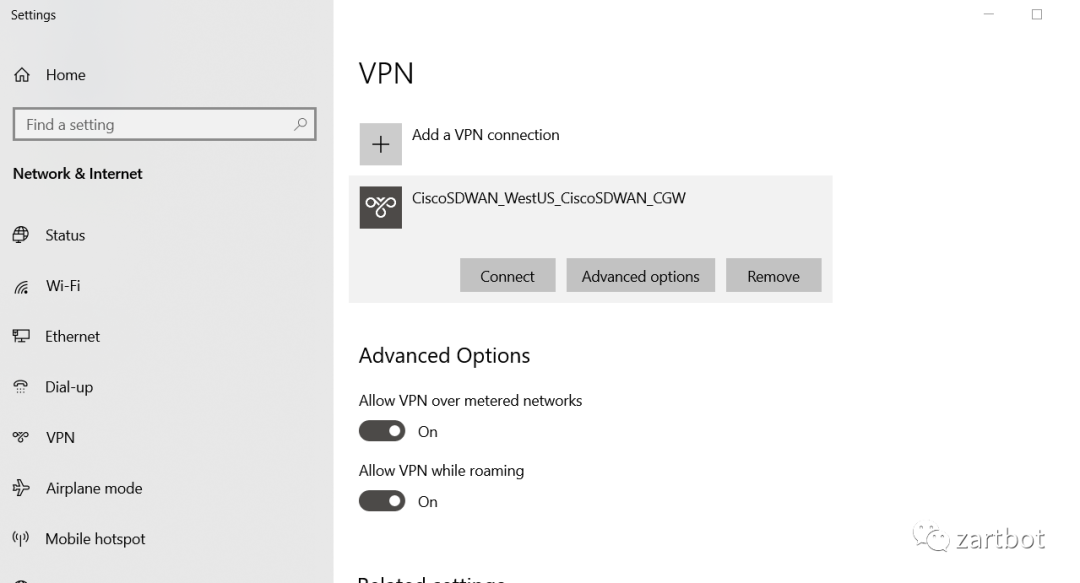The height and width of the screenshot is (583, 1080).
Task: Select the CiscoSDWAN_WestUS_CiscoSDWAN_CGW connection entry
Action: [x=549, y=198]
